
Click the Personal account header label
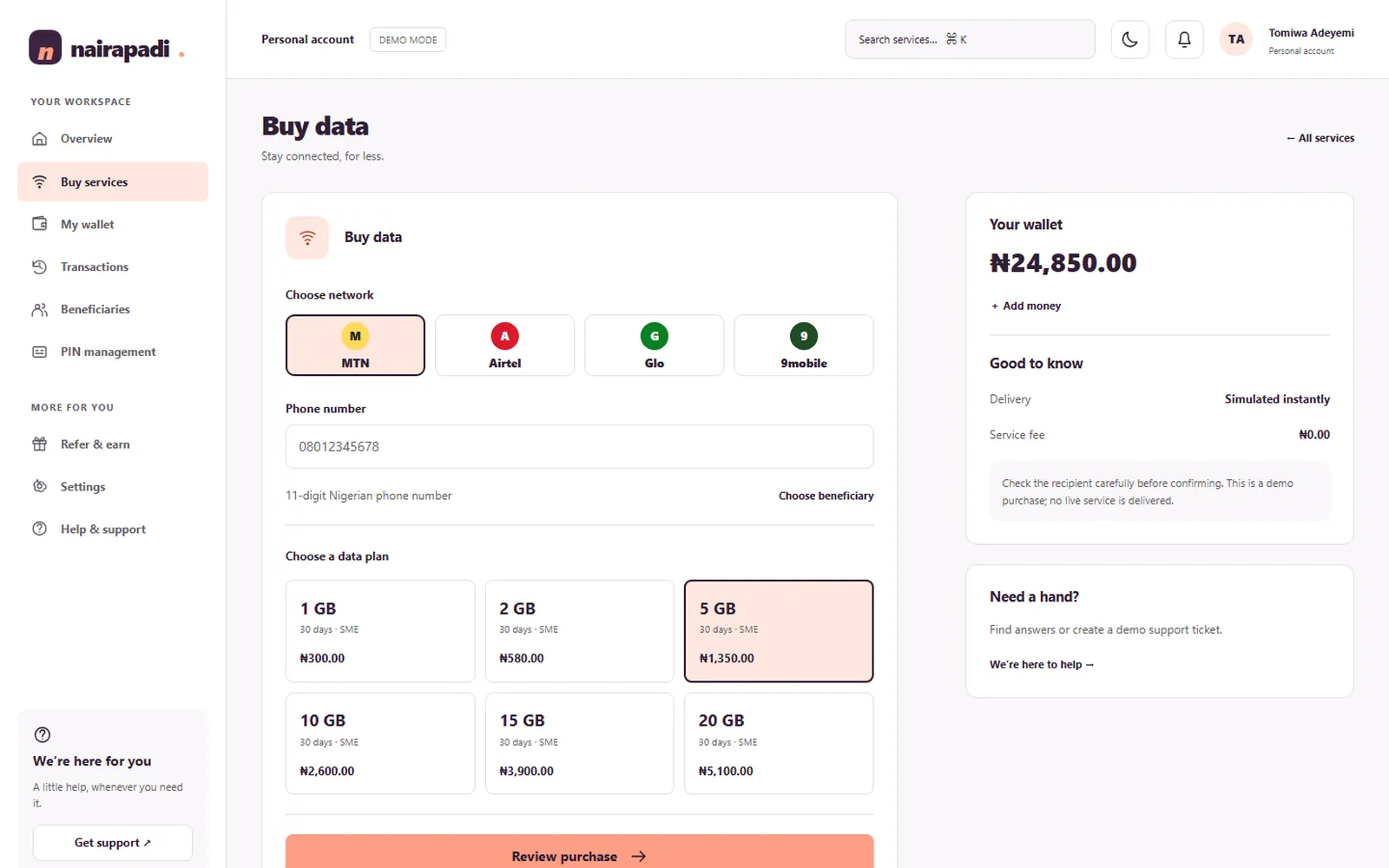(307, 40)
